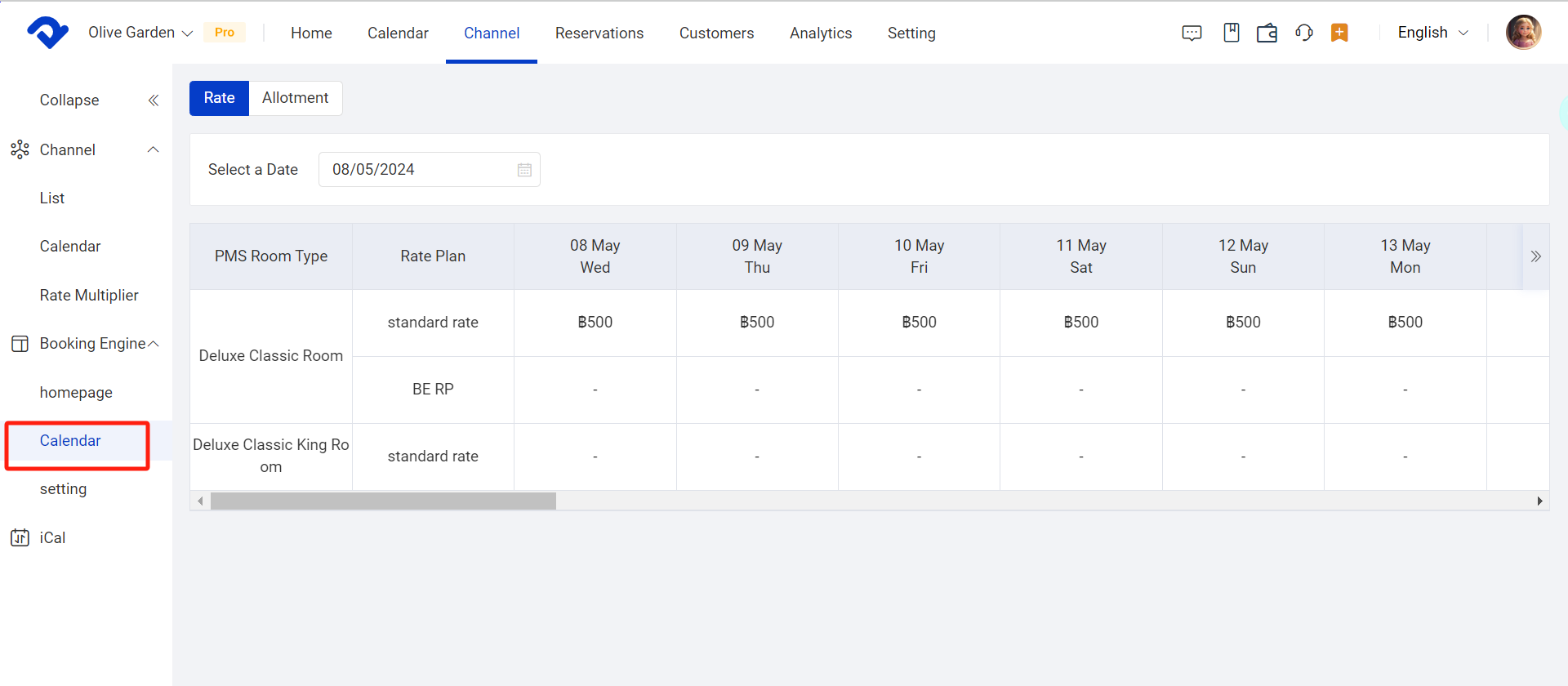The image size is (1568, 686).
Task: Click the app logo at top left
Action: tap(47, 33)
